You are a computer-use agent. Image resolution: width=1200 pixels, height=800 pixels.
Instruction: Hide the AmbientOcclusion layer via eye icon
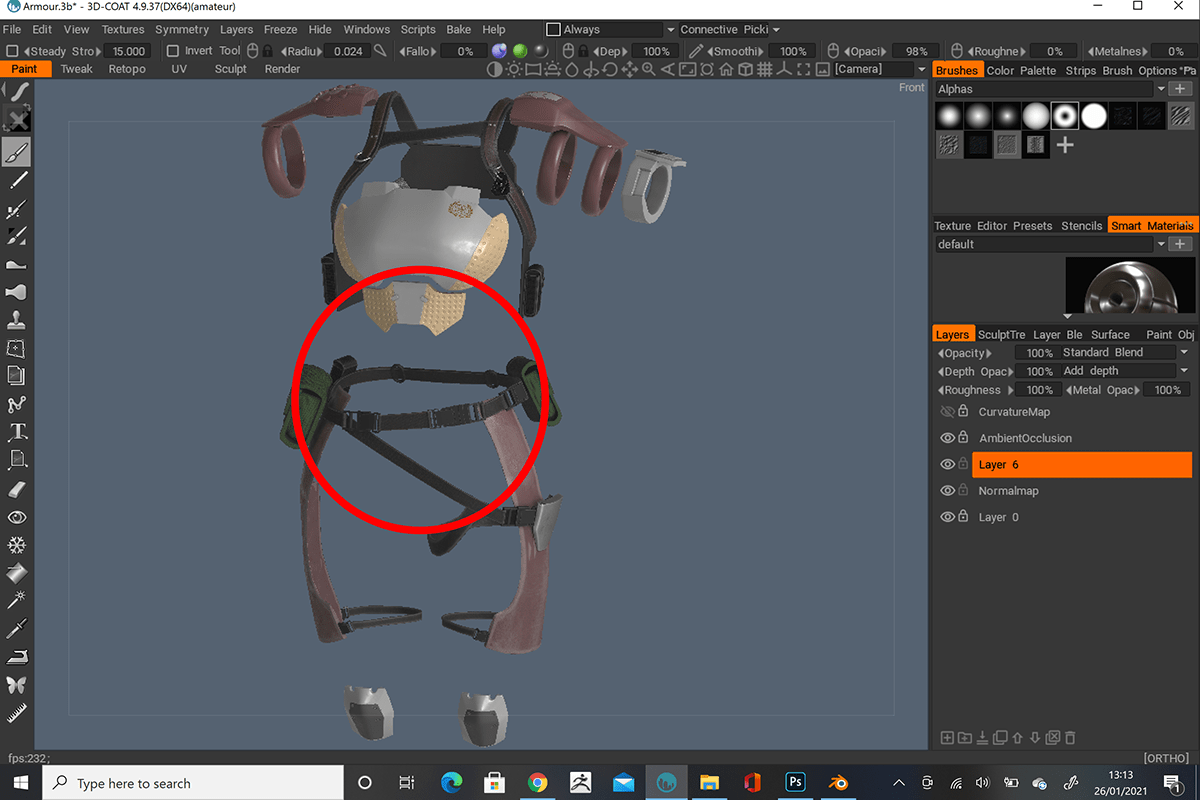(947, 438)
